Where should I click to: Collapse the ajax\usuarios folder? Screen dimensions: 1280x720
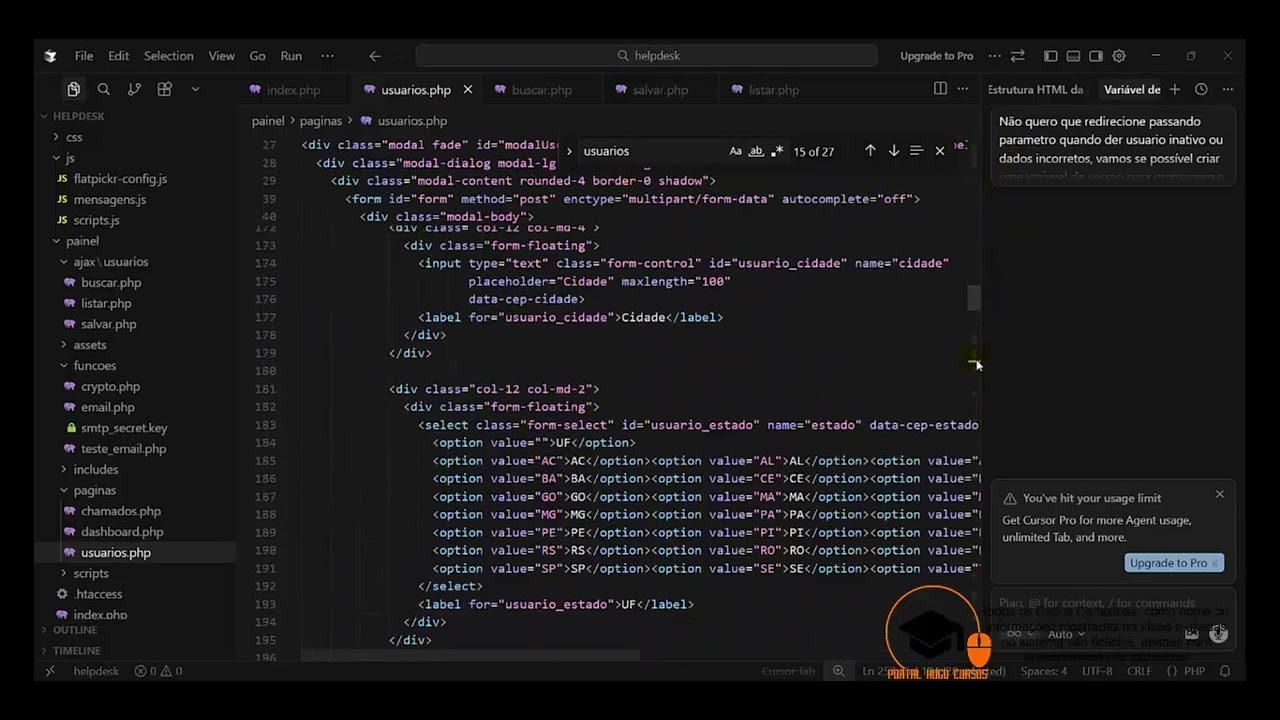tap(110, 262)
